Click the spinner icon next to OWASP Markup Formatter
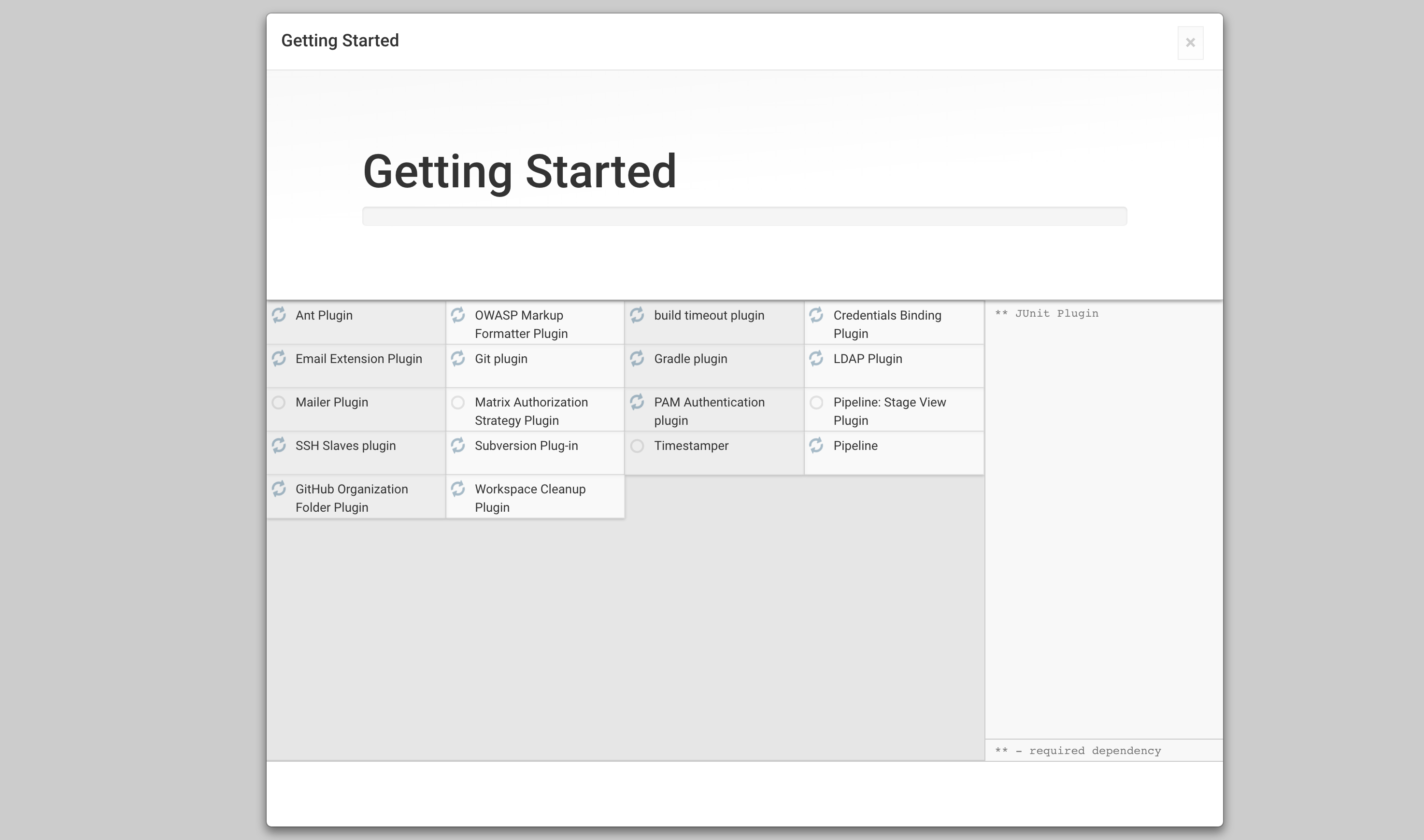Viewport: 1424px width, 840px height. (x=458, y=315)
